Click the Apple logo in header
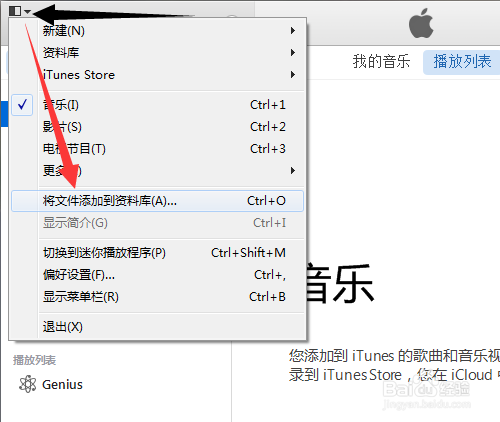This screenshot has width=500, height=422. [421, 23]
